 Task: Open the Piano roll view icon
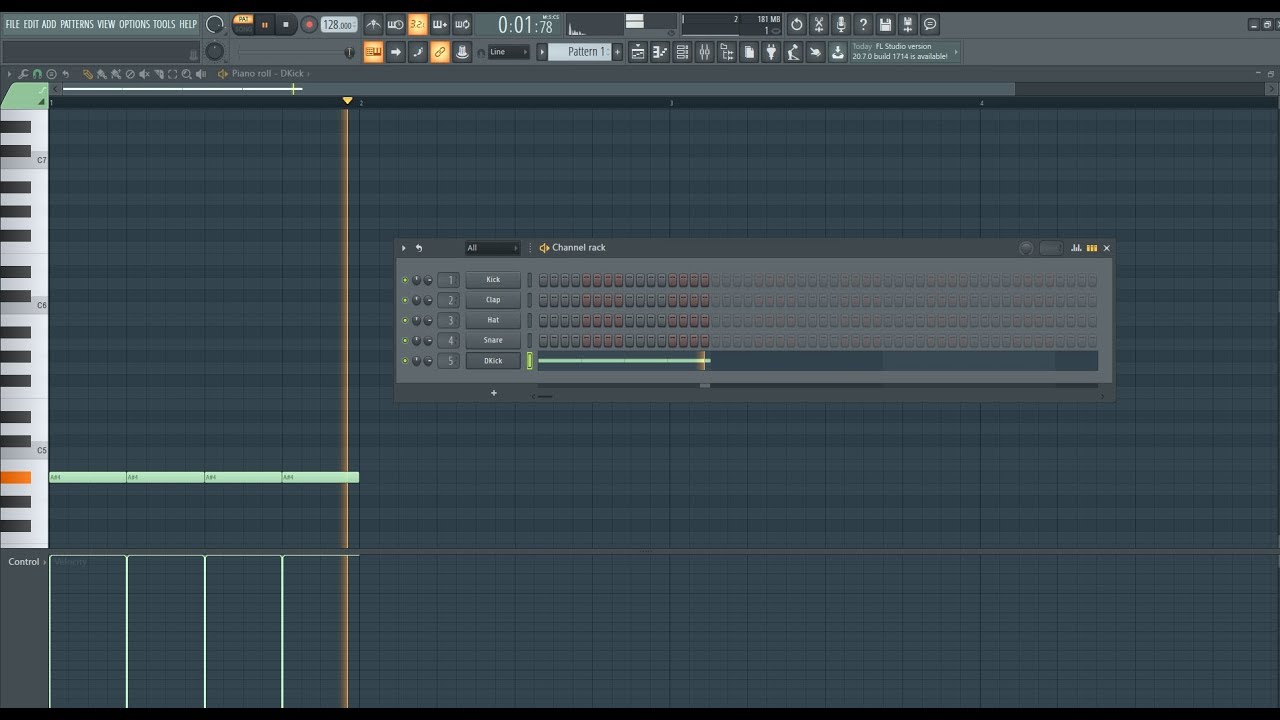pyautogui.click(x=660, y=52)
